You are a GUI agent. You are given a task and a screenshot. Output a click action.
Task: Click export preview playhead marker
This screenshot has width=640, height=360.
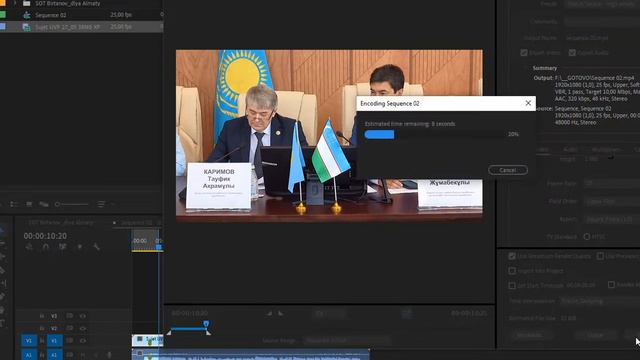coord(206,324)
